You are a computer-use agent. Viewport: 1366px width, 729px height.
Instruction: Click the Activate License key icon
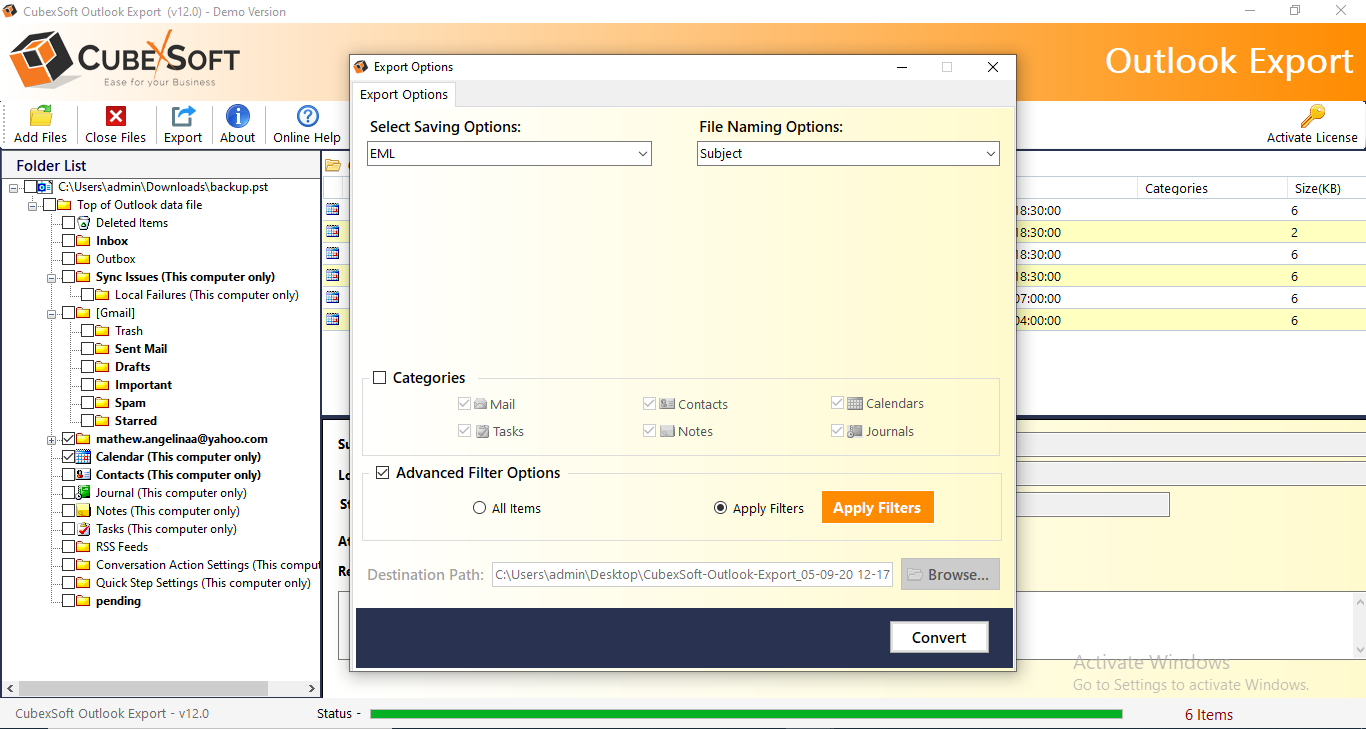(x=1312, y=116)
